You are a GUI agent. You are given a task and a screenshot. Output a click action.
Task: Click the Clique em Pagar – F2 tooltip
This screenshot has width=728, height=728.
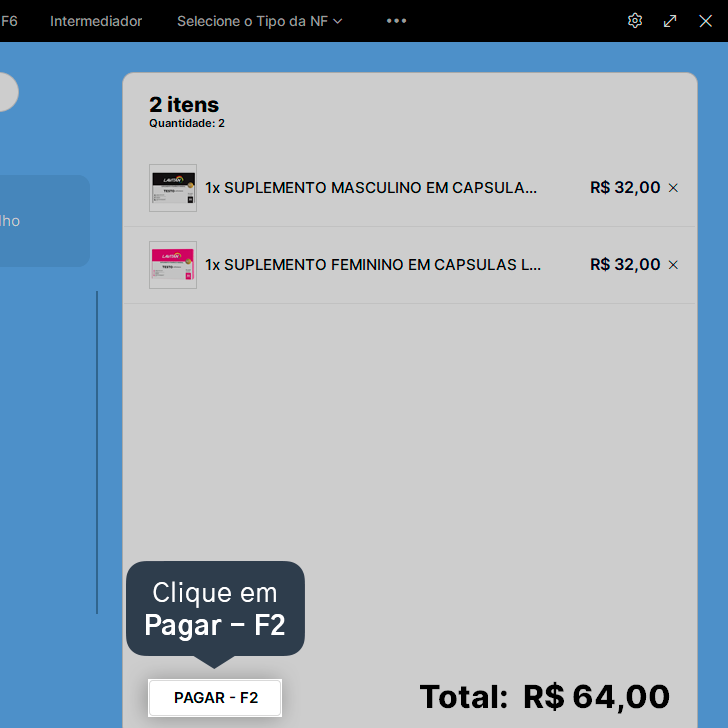[215, 609]
